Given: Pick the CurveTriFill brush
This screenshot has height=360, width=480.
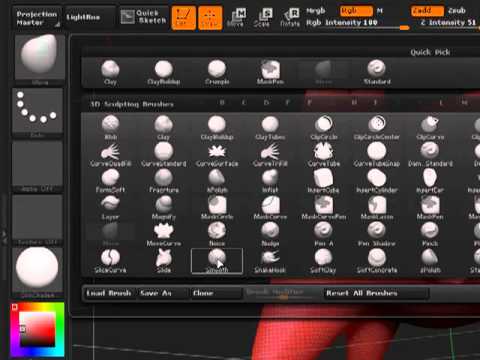Looking at the screenshot, I should [270, 154].
